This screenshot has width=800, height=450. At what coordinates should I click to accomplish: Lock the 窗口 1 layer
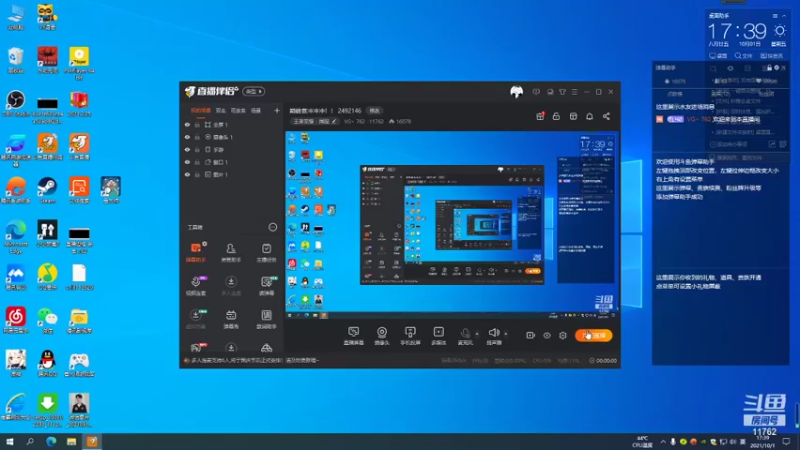pyautogui.click(x=197, y=162)
